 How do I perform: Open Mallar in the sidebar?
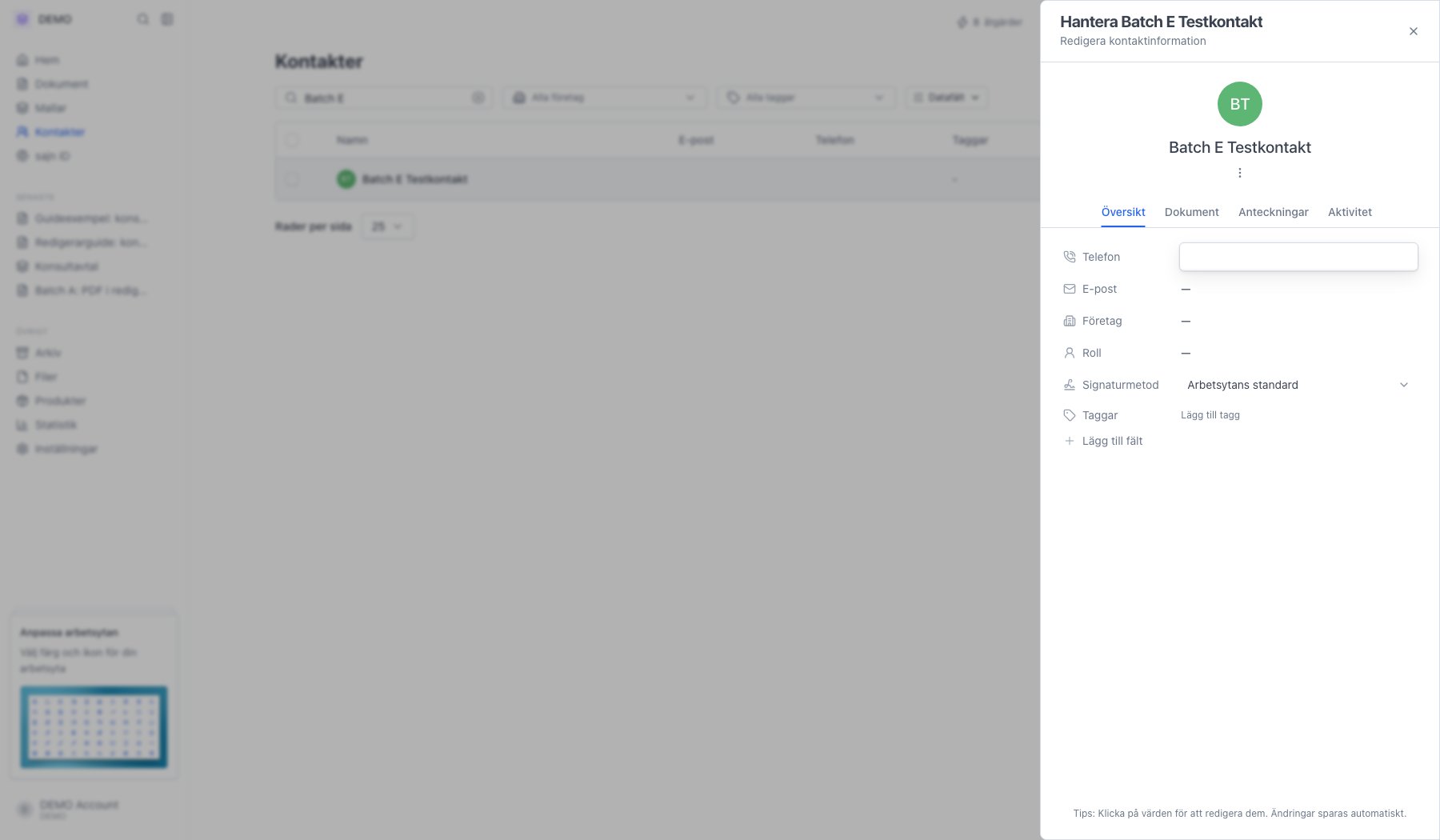[x=50, y=108]
